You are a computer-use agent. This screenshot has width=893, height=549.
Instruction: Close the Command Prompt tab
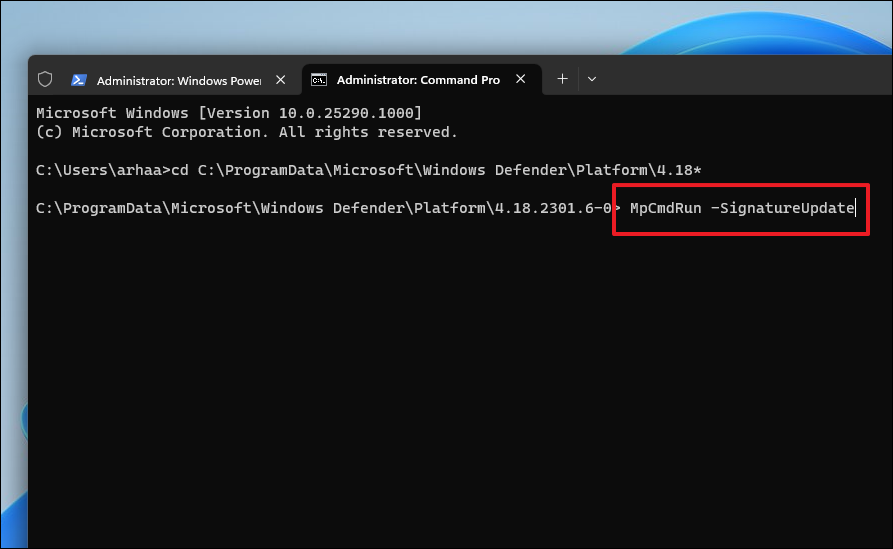coord(521,79)
